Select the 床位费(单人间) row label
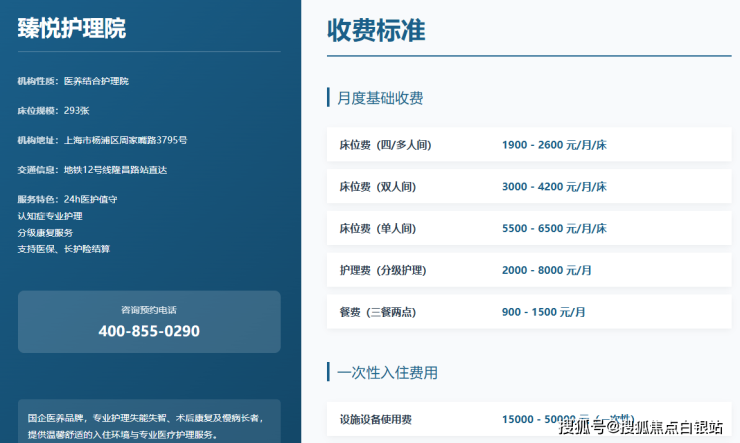Screen dimensions: 740x443 (x=378, y=229)
